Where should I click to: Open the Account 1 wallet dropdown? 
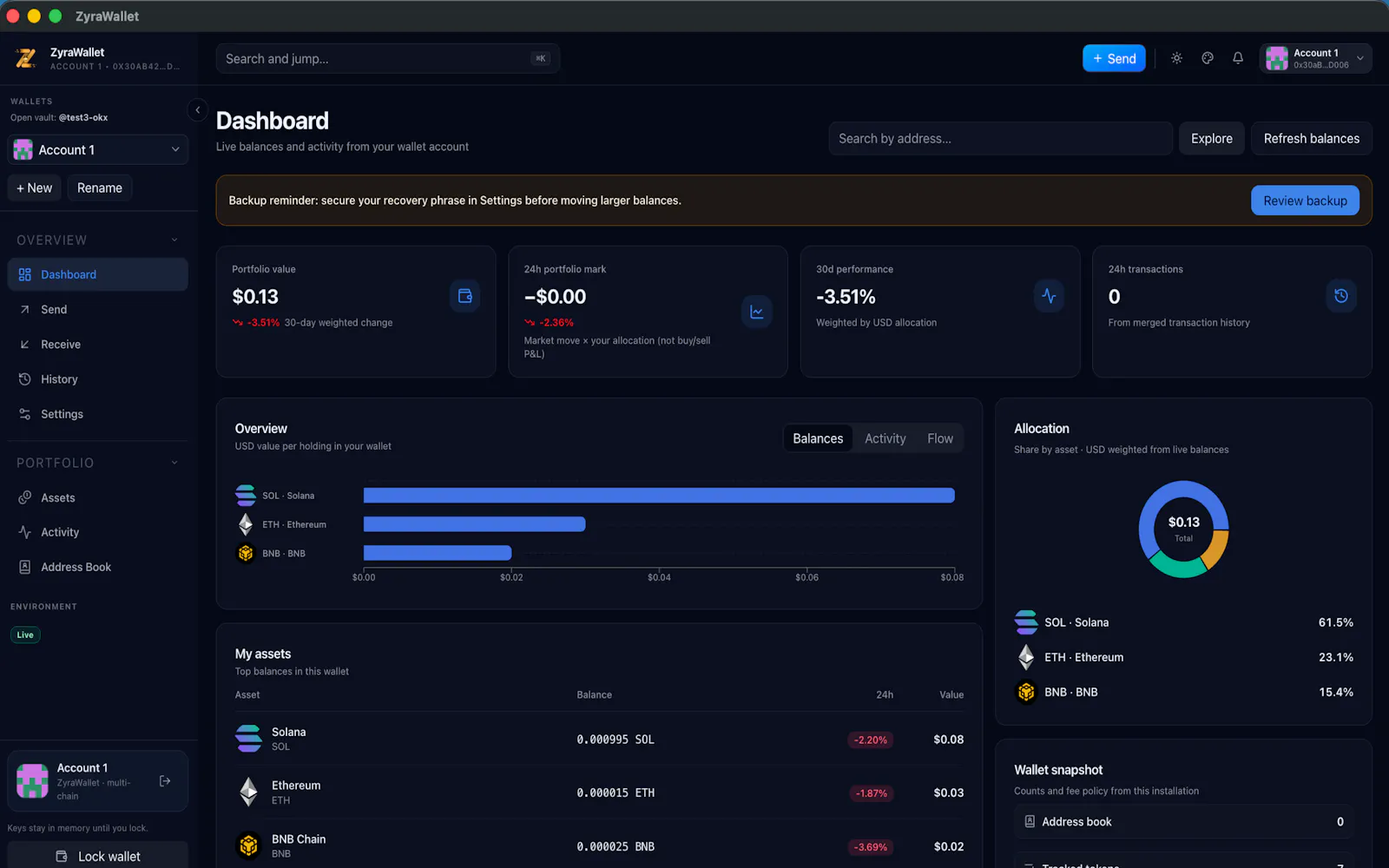tap(97, 149)
